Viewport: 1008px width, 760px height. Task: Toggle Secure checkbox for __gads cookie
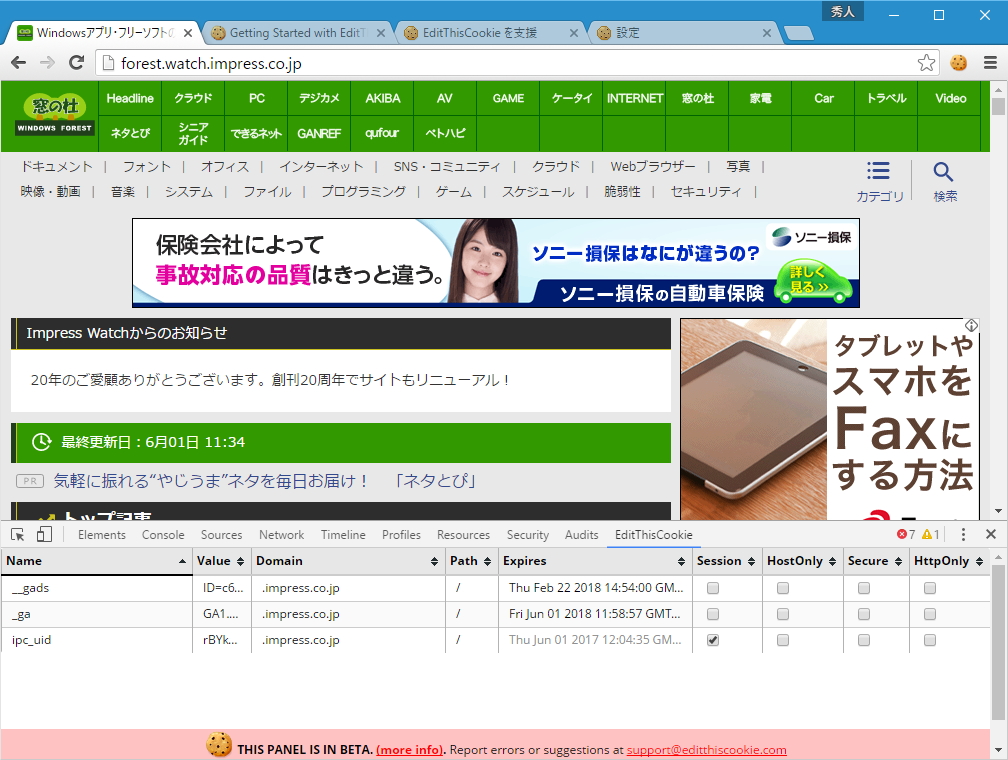coord(864,588)
